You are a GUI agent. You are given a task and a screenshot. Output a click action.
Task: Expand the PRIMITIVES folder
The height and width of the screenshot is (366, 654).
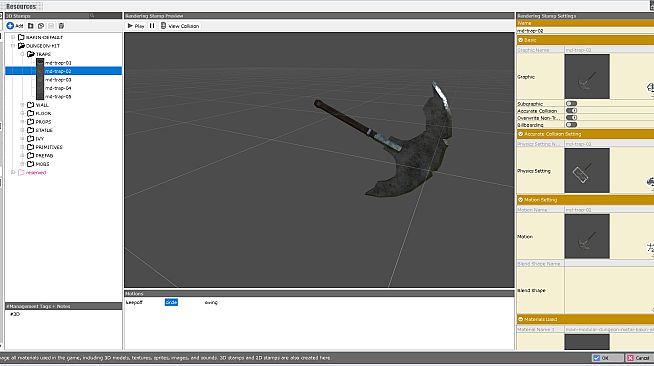(x=22, y=147)
